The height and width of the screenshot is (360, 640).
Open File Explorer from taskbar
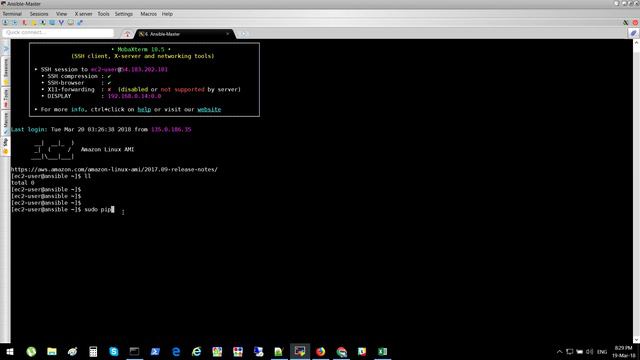(52, 351)
